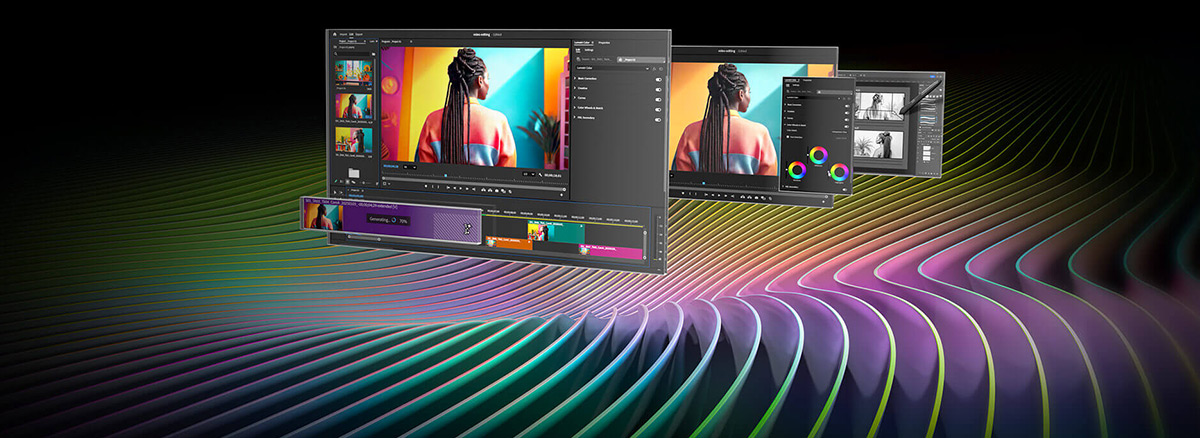Screen dimensions: 1200x438
Task: Toggle the HSL Secondary switch in the main window
Action: (658, 120)
